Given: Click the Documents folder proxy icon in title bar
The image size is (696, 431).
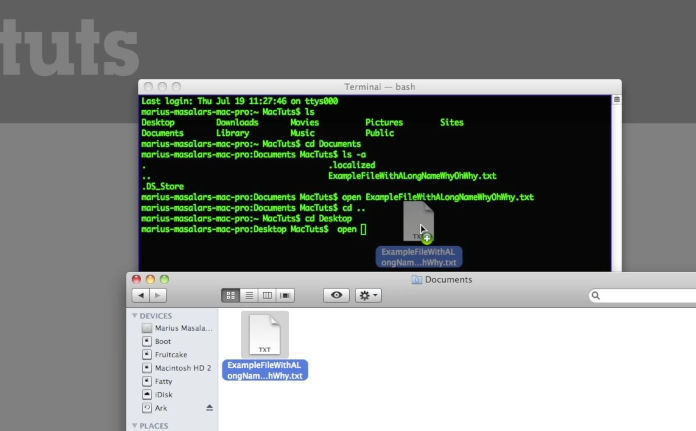Looking at the screenshot, I should (417, 279).
